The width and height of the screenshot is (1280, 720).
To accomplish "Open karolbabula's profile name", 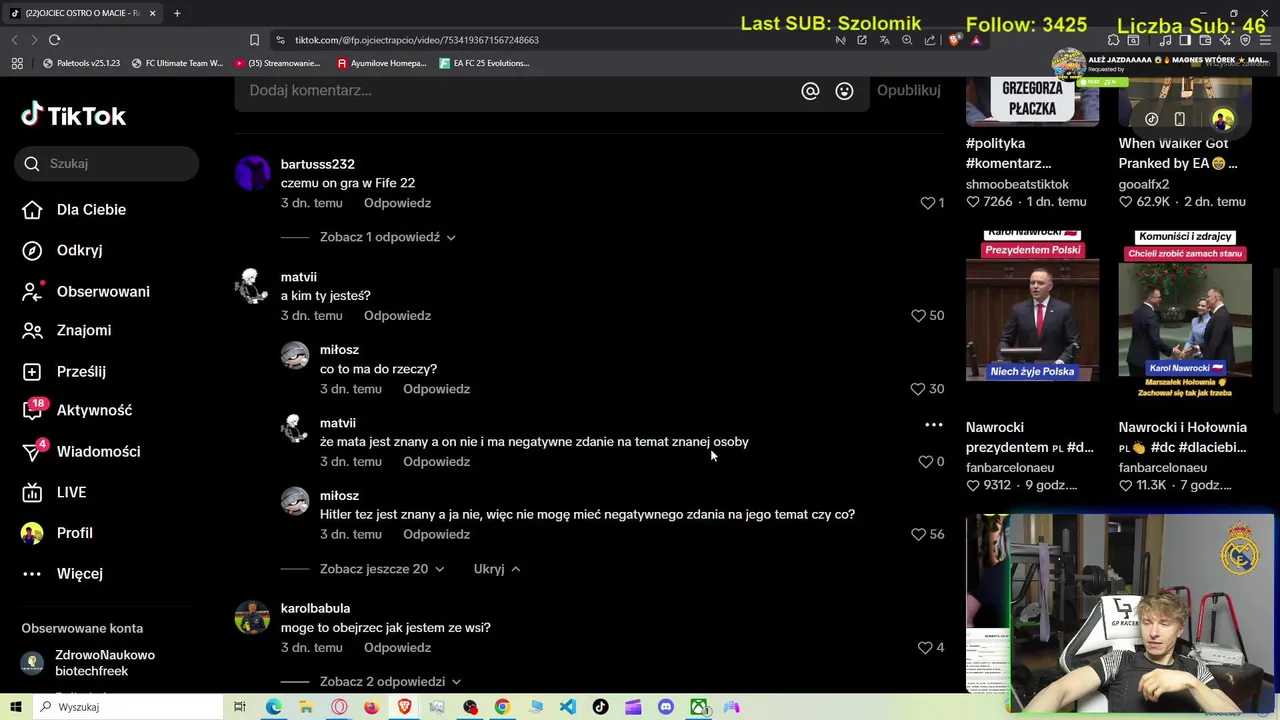I will click(315, 608).
